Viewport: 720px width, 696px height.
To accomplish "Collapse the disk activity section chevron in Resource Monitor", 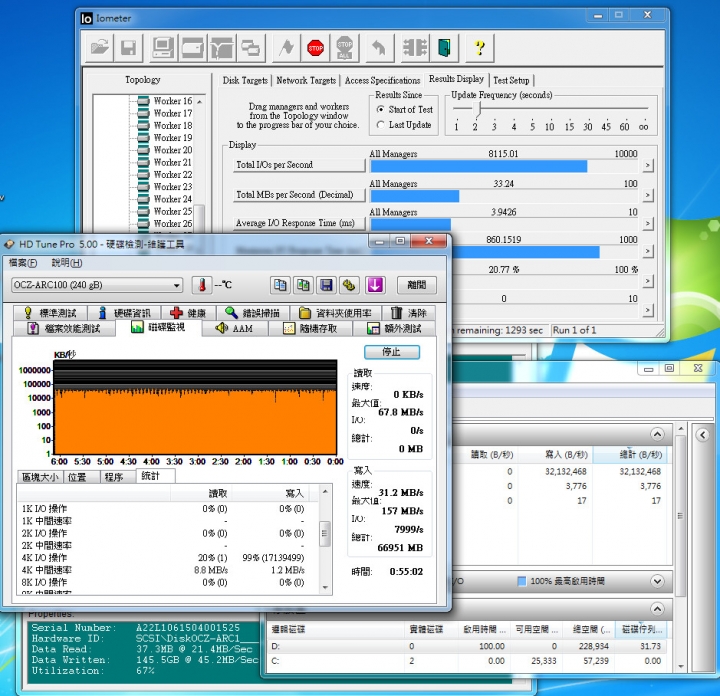I will [657, 434].
